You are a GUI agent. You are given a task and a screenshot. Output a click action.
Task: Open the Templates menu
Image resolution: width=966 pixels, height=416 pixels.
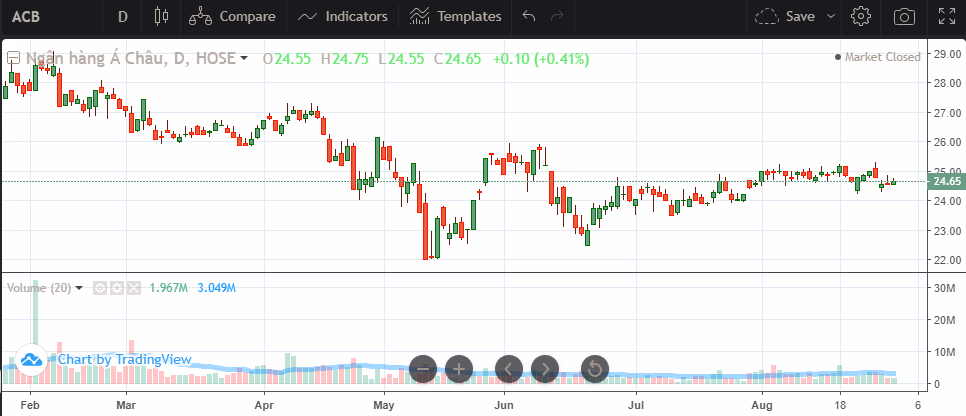[x=455, y=16]
